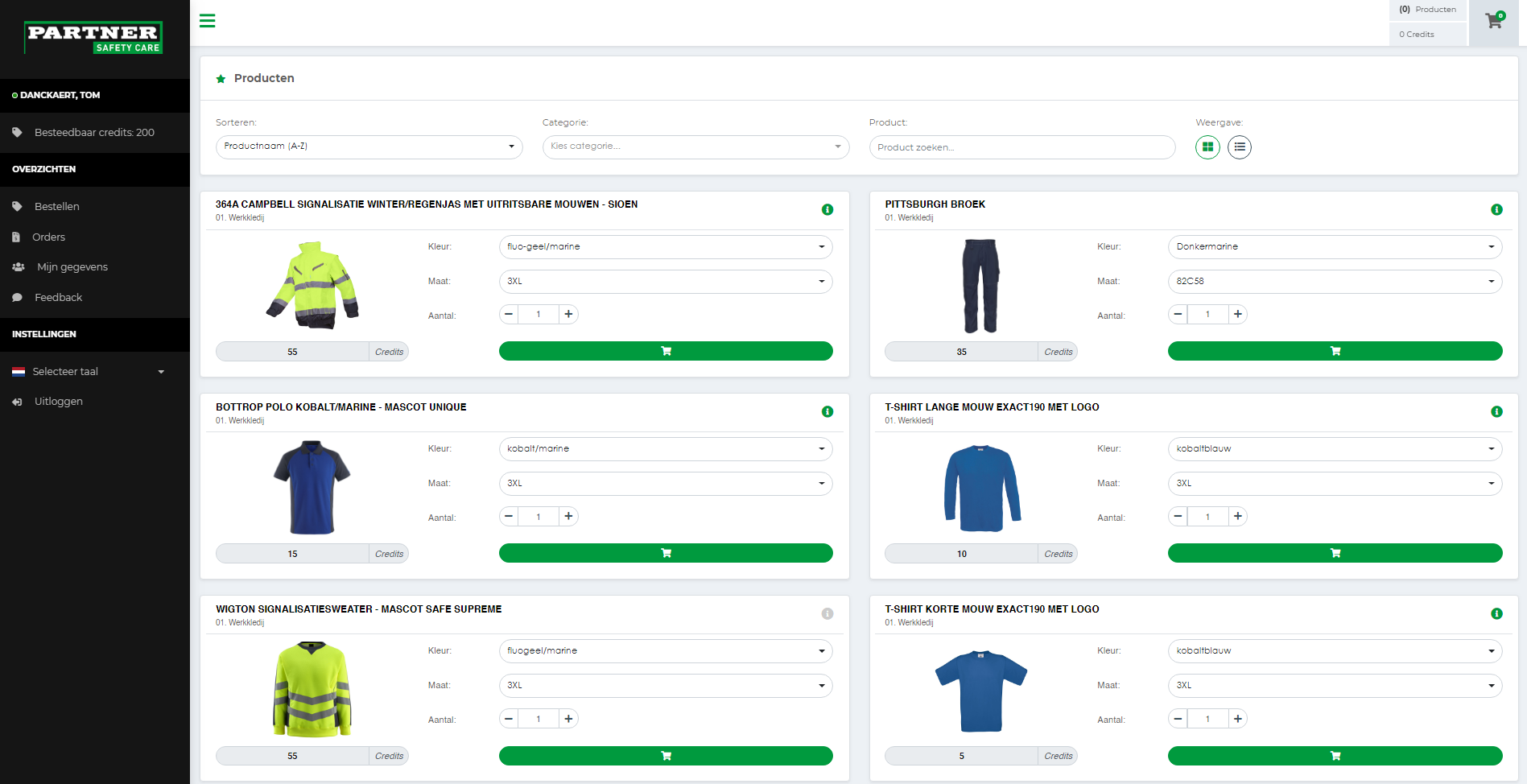Open fluogeel/marine dropdown for Wigton sweater
This screenshot has width=1527, height=784.
[666, 651]
